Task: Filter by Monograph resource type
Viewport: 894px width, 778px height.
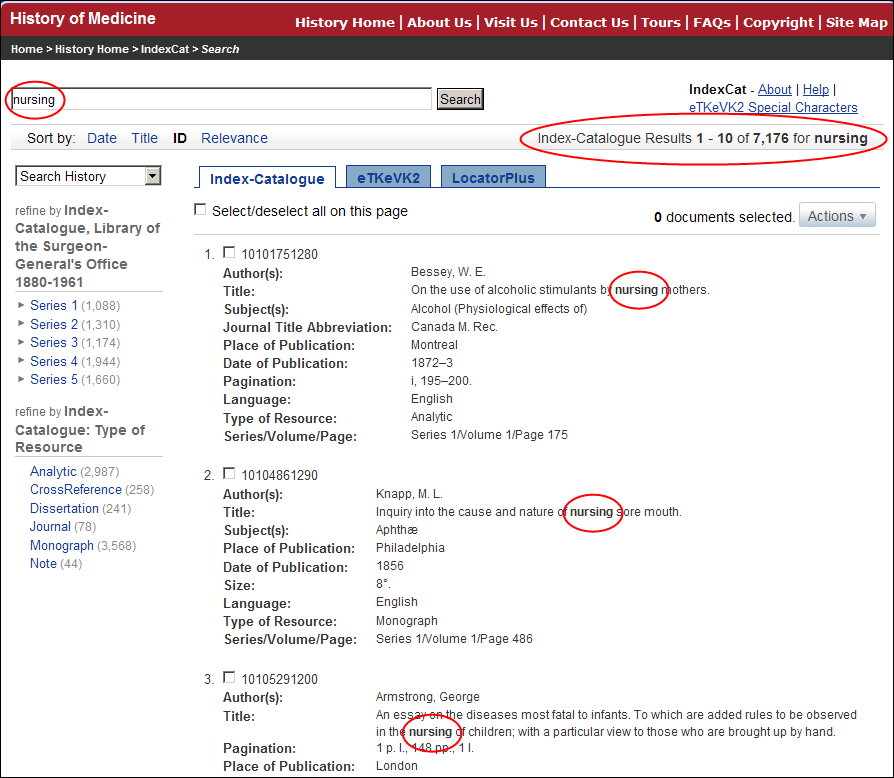Action: pos(62,545)
